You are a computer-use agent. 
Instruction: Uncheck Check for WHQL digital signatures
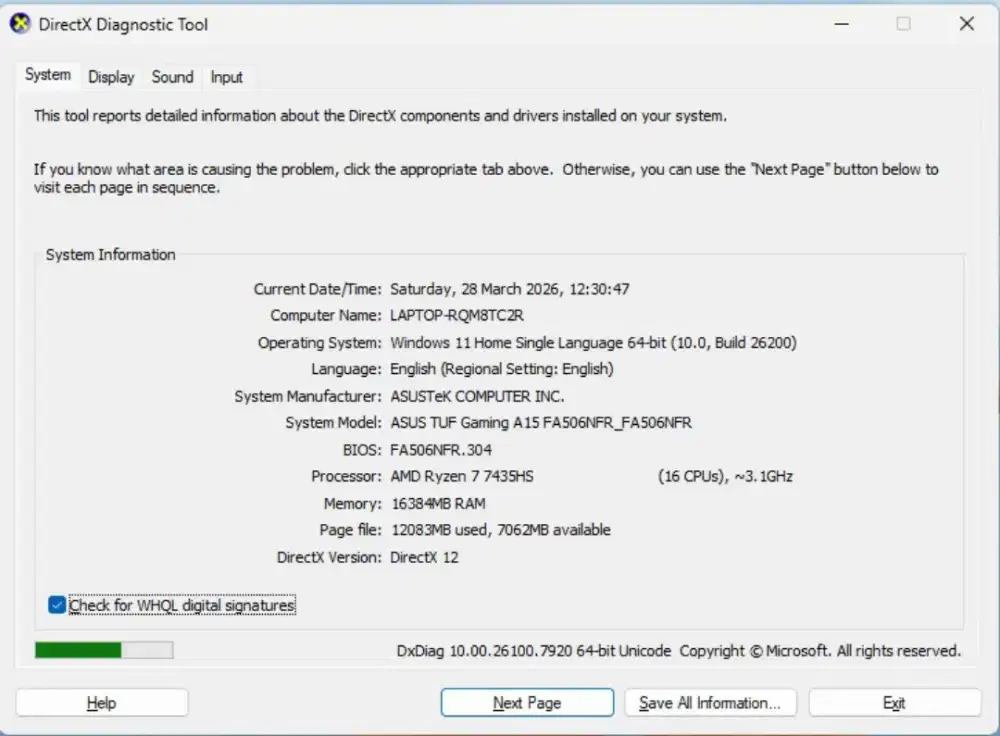click(x=57, y=605)
